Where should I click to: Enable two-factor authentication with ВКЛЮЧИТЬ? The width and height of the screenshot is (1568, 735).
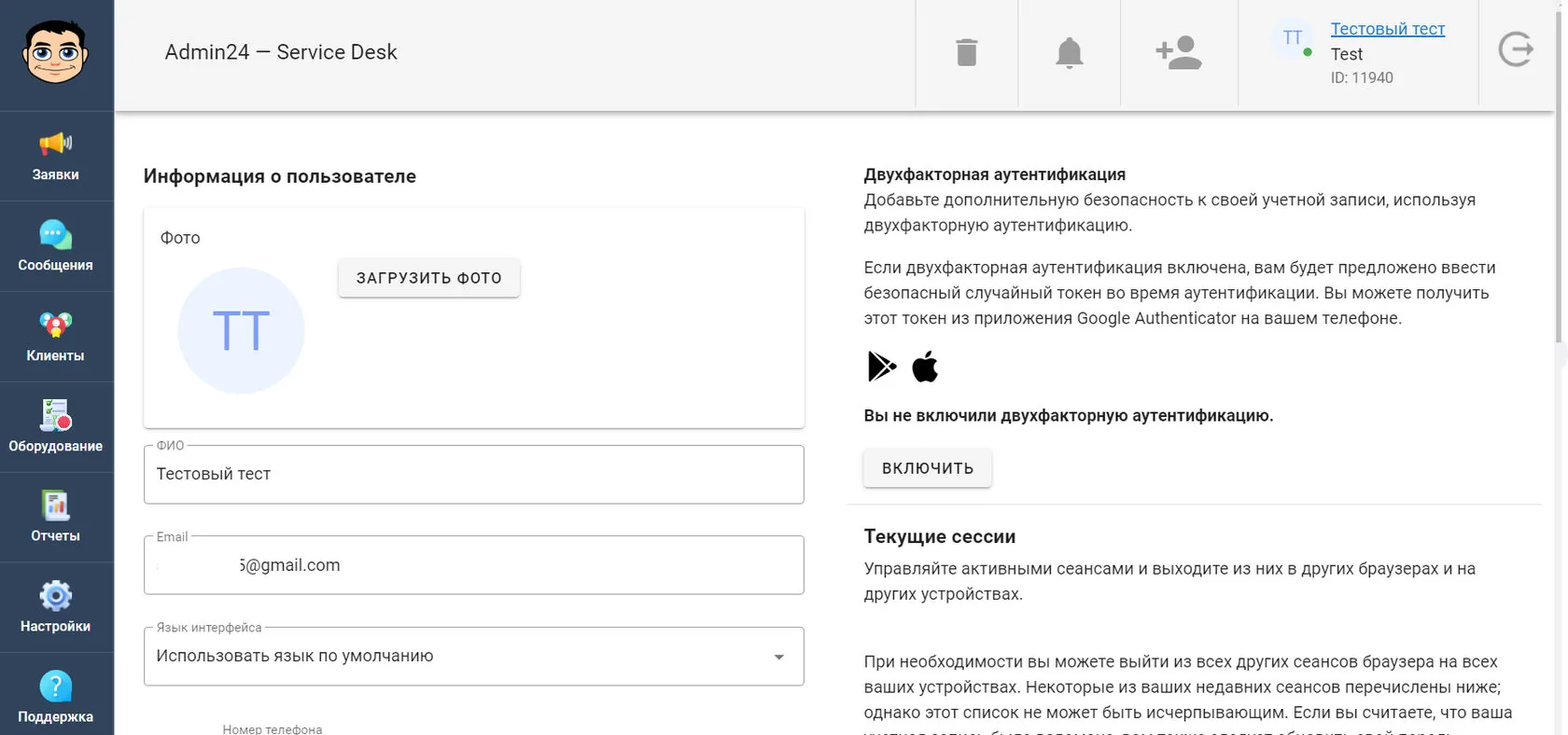(928, 468)
